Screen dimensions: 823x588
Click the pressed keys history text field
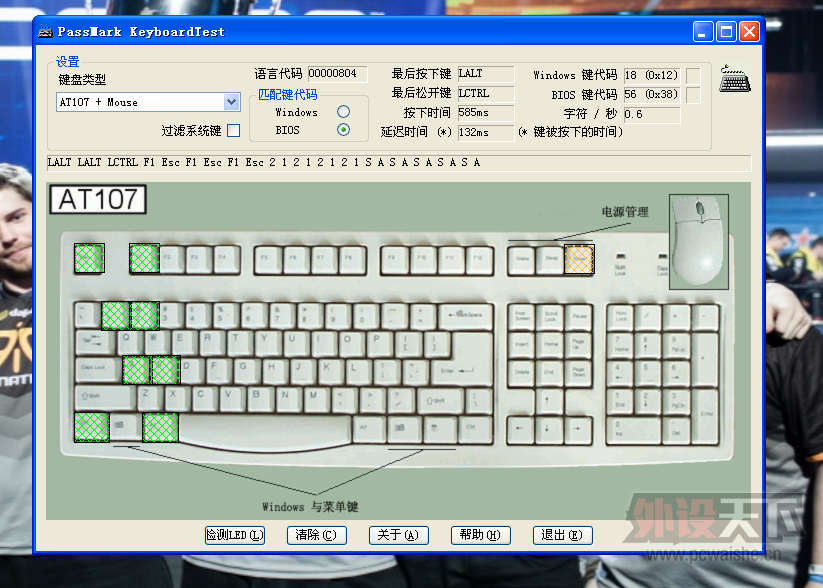point(398,163)
